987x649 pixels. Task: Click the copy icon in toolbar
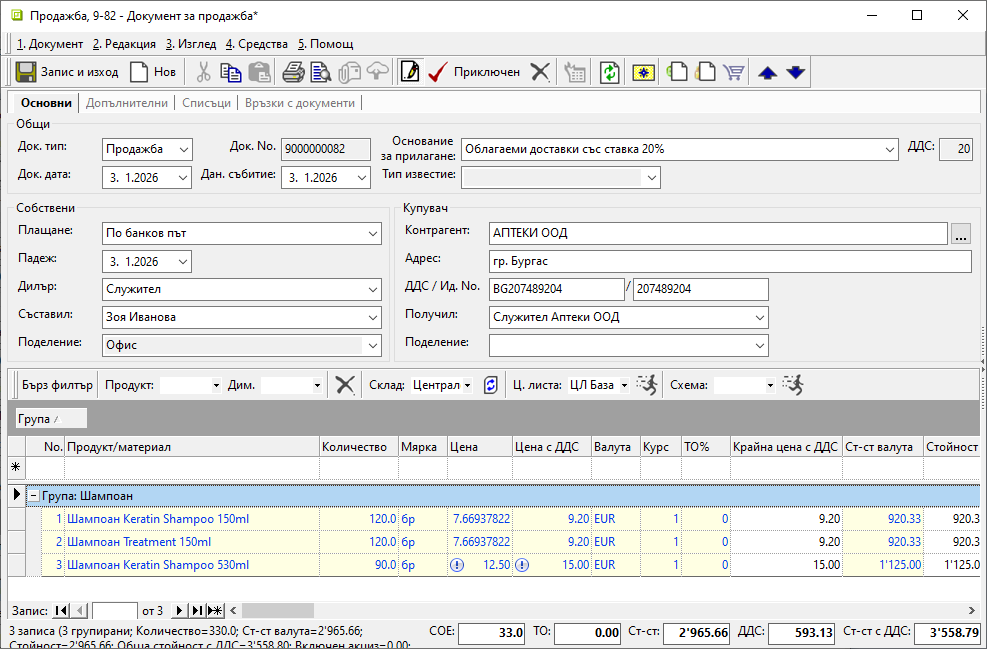[231, 72]
